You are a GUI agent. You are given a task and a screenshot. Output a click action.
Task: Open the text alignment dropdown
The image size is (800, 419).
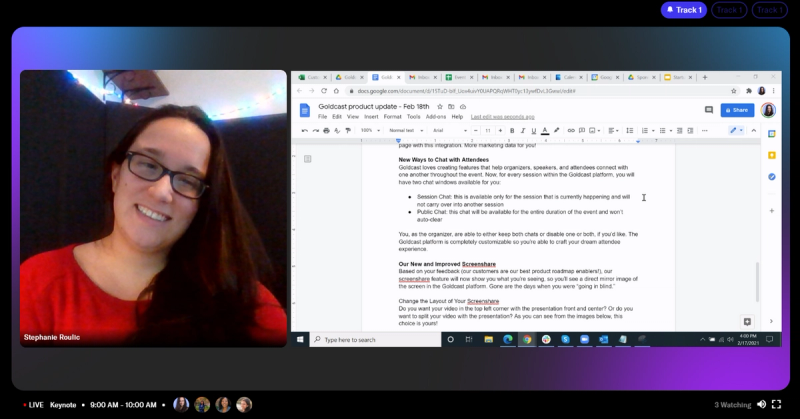click(614, 131)
